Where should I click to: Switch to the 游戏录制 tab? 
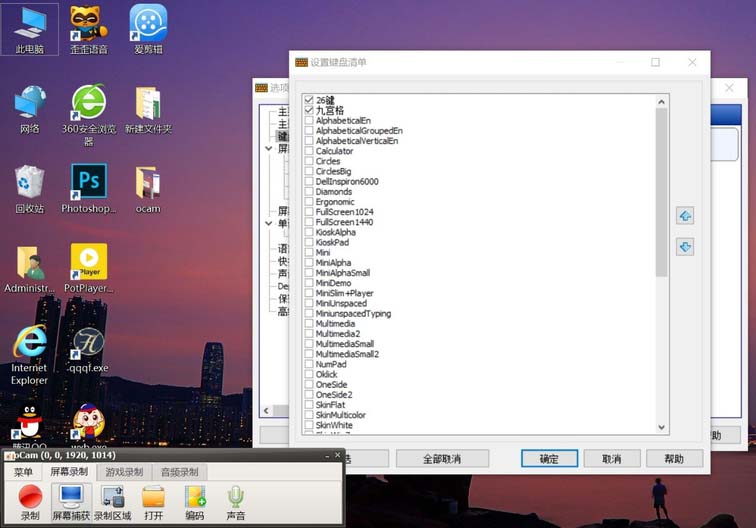pos(124,472)
